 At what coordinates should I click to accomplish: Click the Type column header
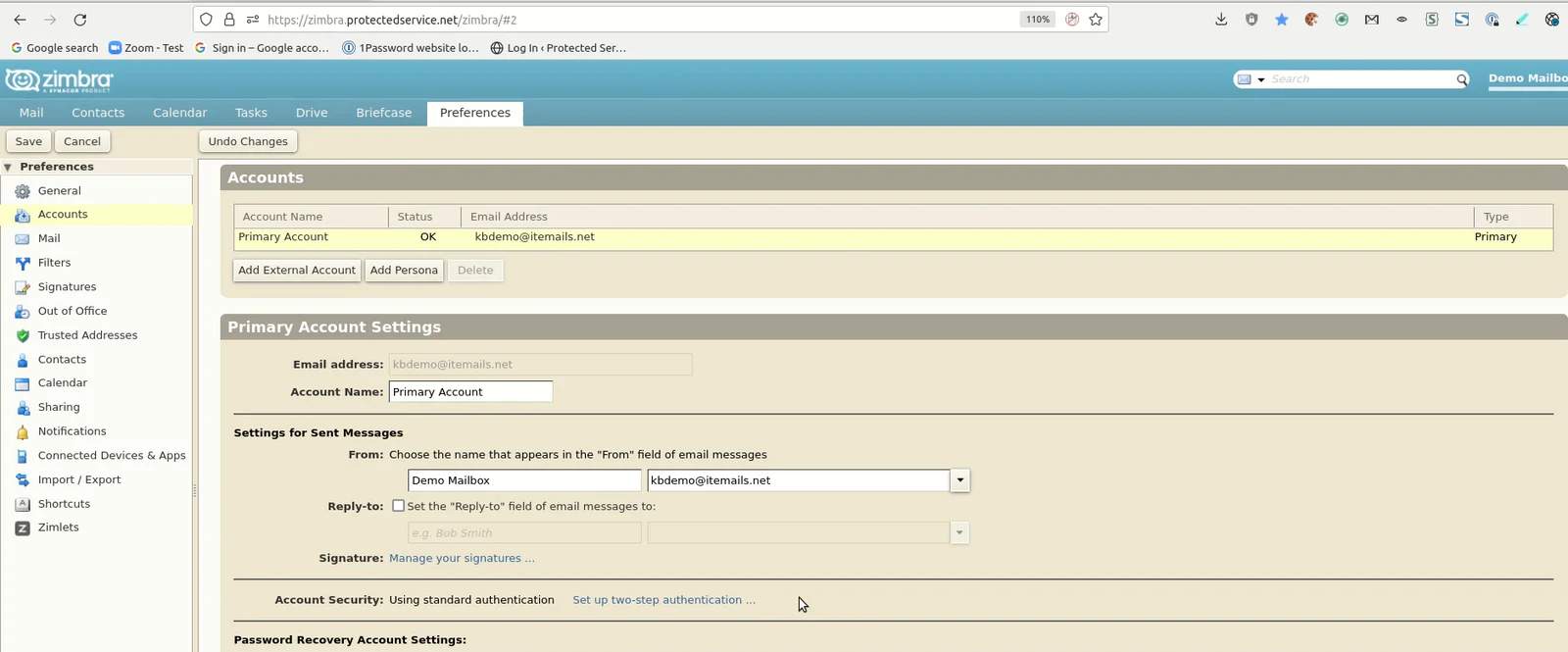1513,217
